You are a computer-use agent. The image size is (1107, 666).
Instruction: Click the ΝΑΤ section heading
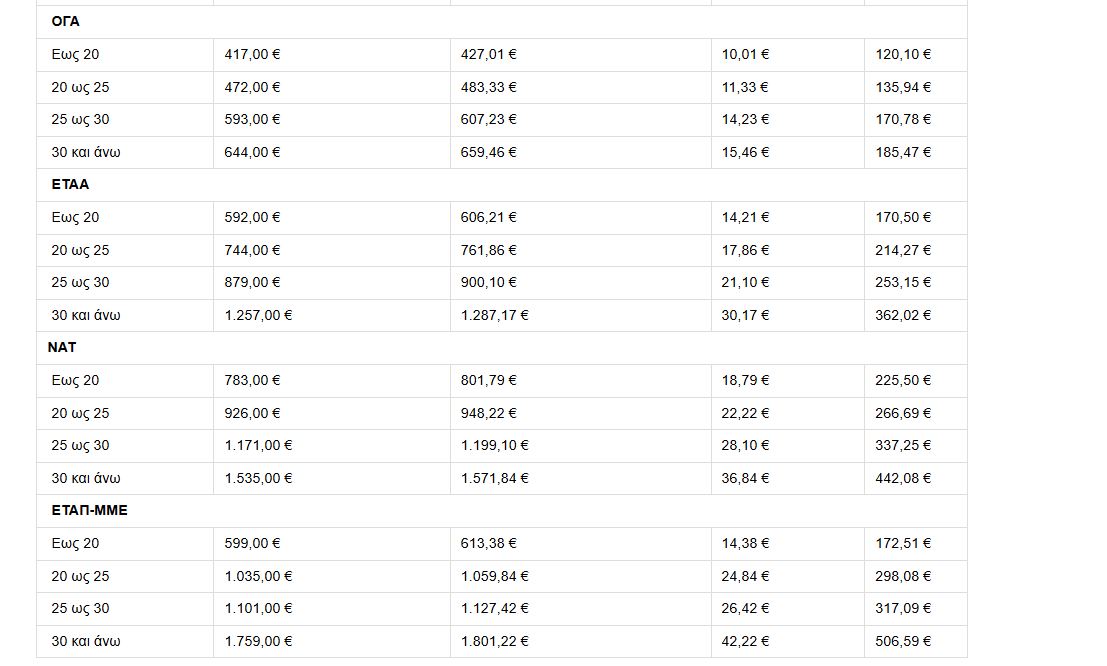coord(62,348)
